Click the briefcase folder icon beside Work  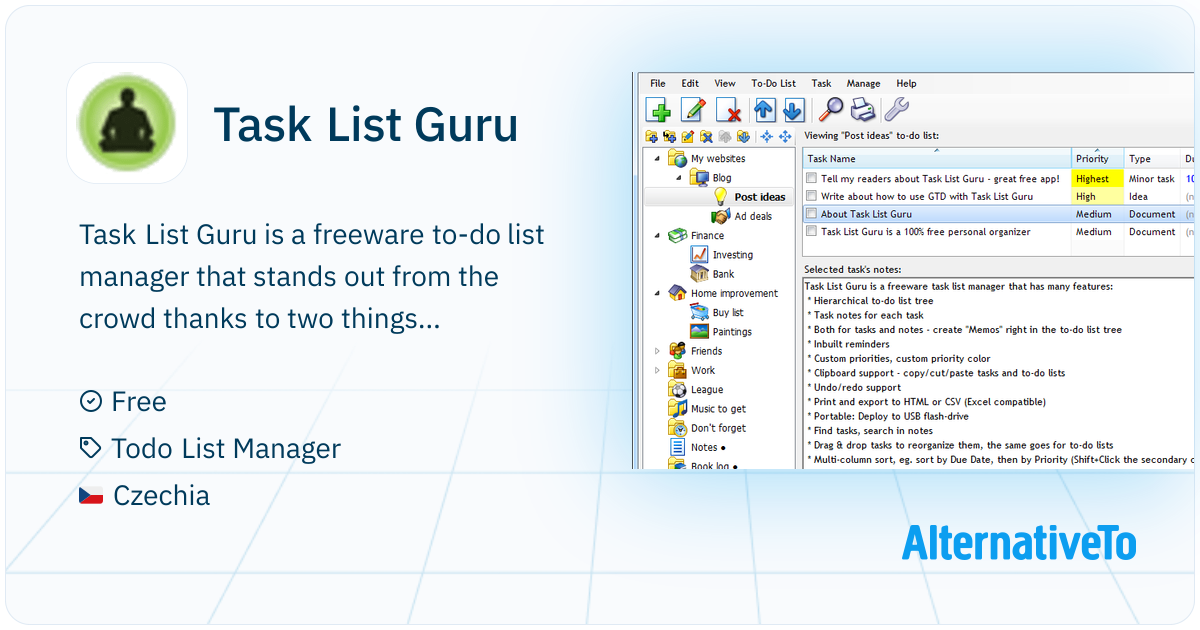(x=677, y=370)
